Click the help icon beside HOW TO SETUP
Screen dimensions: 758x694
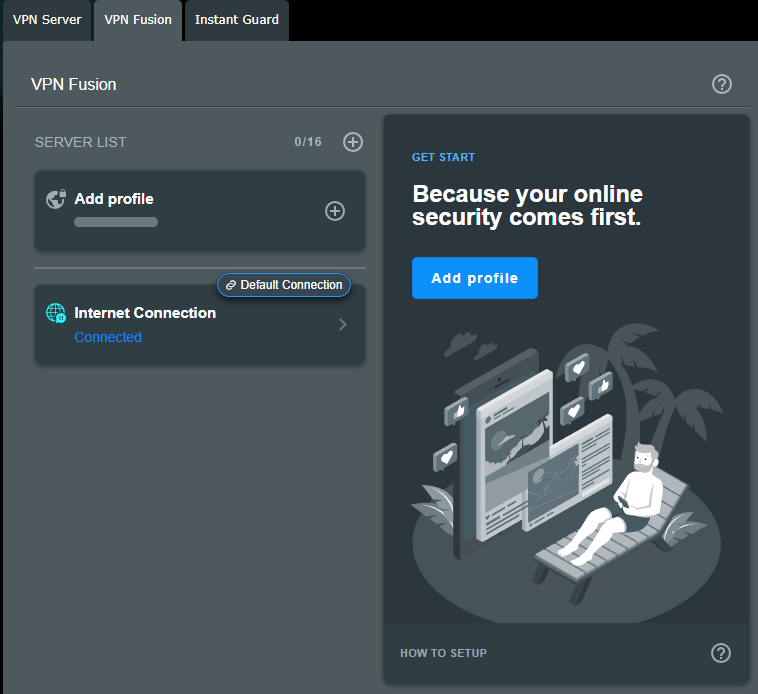(x=721, y=653)
